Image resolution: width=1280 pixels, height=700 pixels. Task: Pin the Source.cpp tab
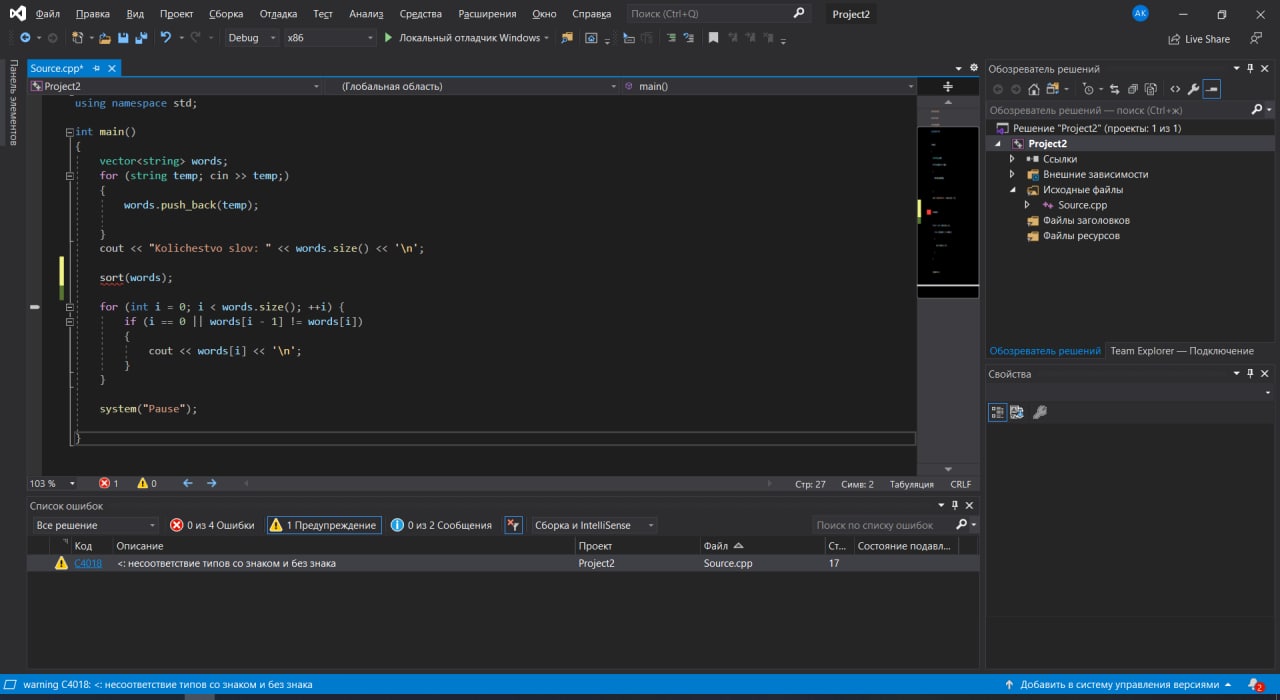tap(97, 69)
